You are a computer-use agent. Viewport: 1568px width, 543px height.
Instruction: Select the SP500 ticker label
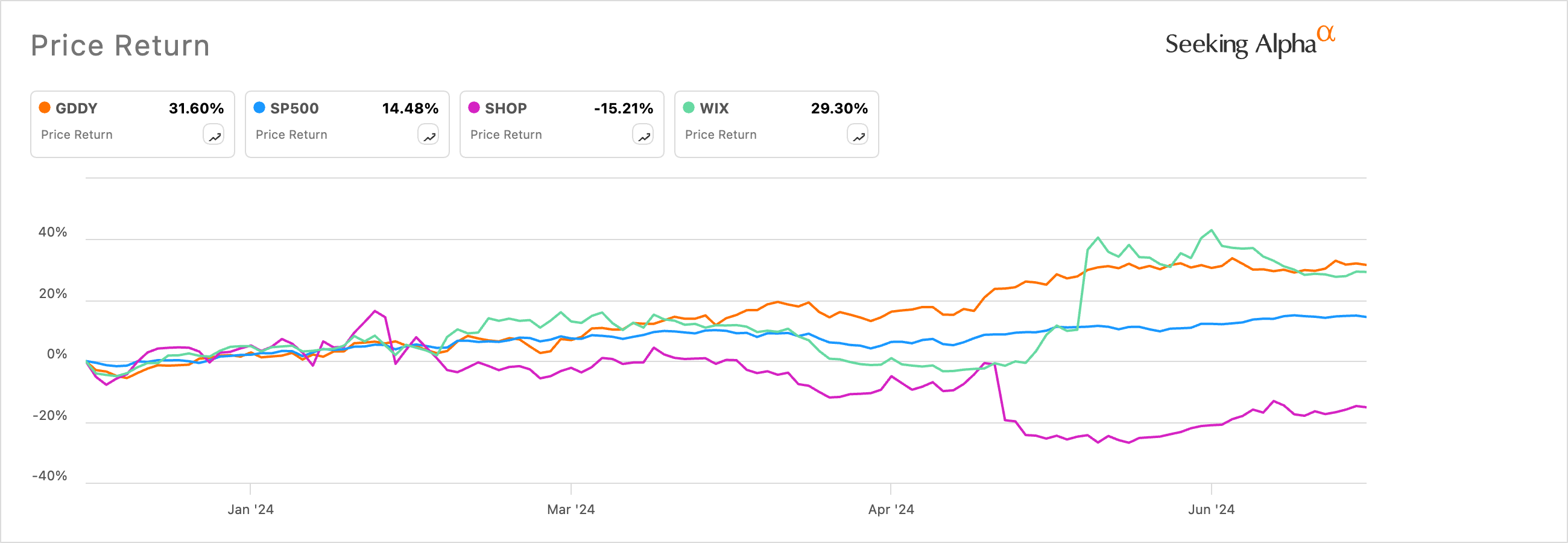click(295, 109)
